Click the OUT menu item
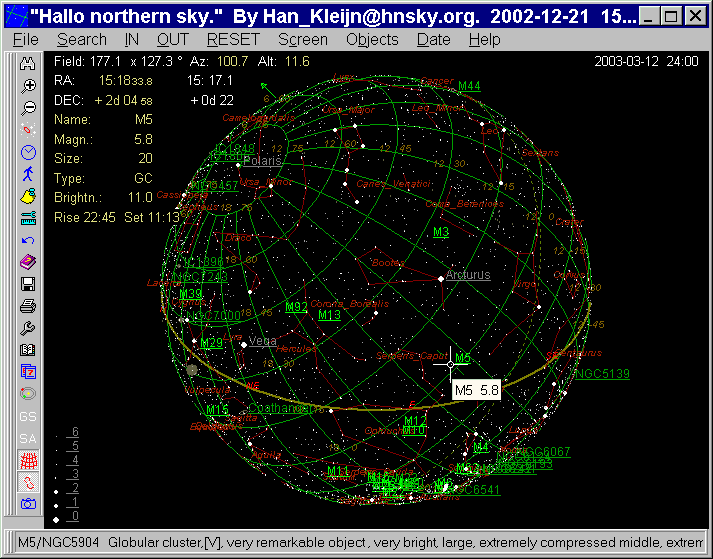 click(173, 40)
